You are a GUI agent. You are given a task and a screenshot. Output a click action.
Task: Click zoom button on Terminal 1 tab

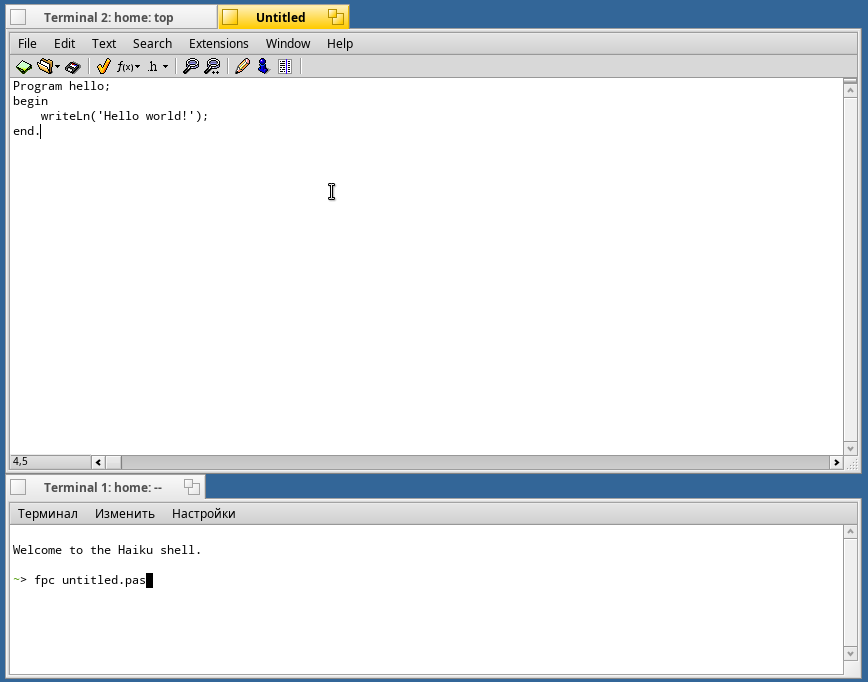tap(192, 487)
